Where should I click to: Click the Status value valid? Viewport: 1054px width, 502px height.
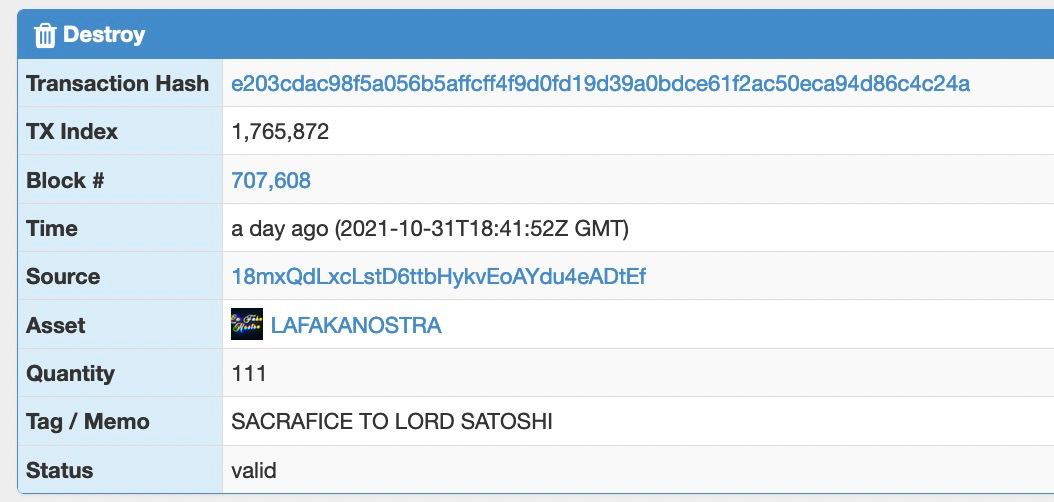[x=254, y=470]
